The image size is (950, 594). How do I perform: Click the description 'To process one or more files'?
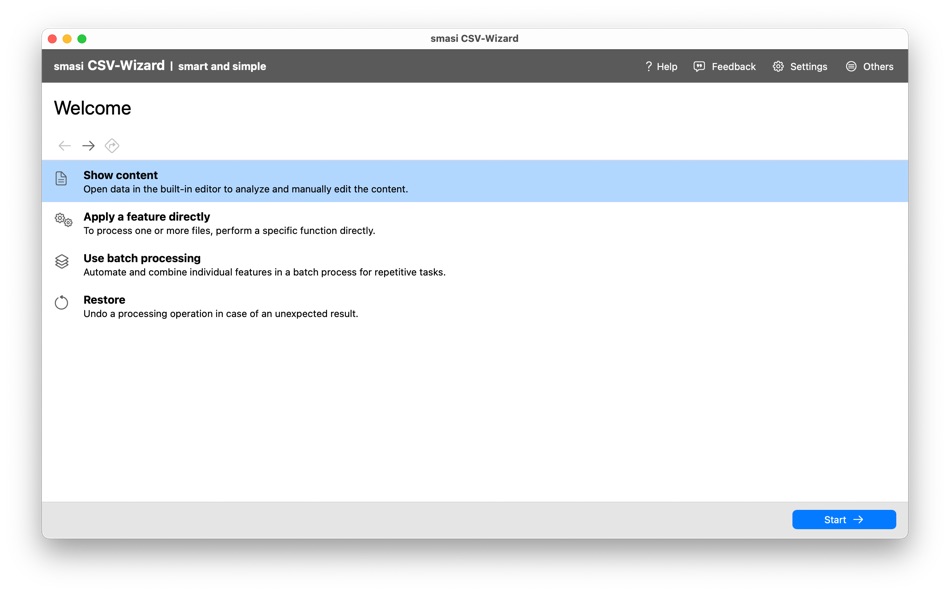(229, 231)
